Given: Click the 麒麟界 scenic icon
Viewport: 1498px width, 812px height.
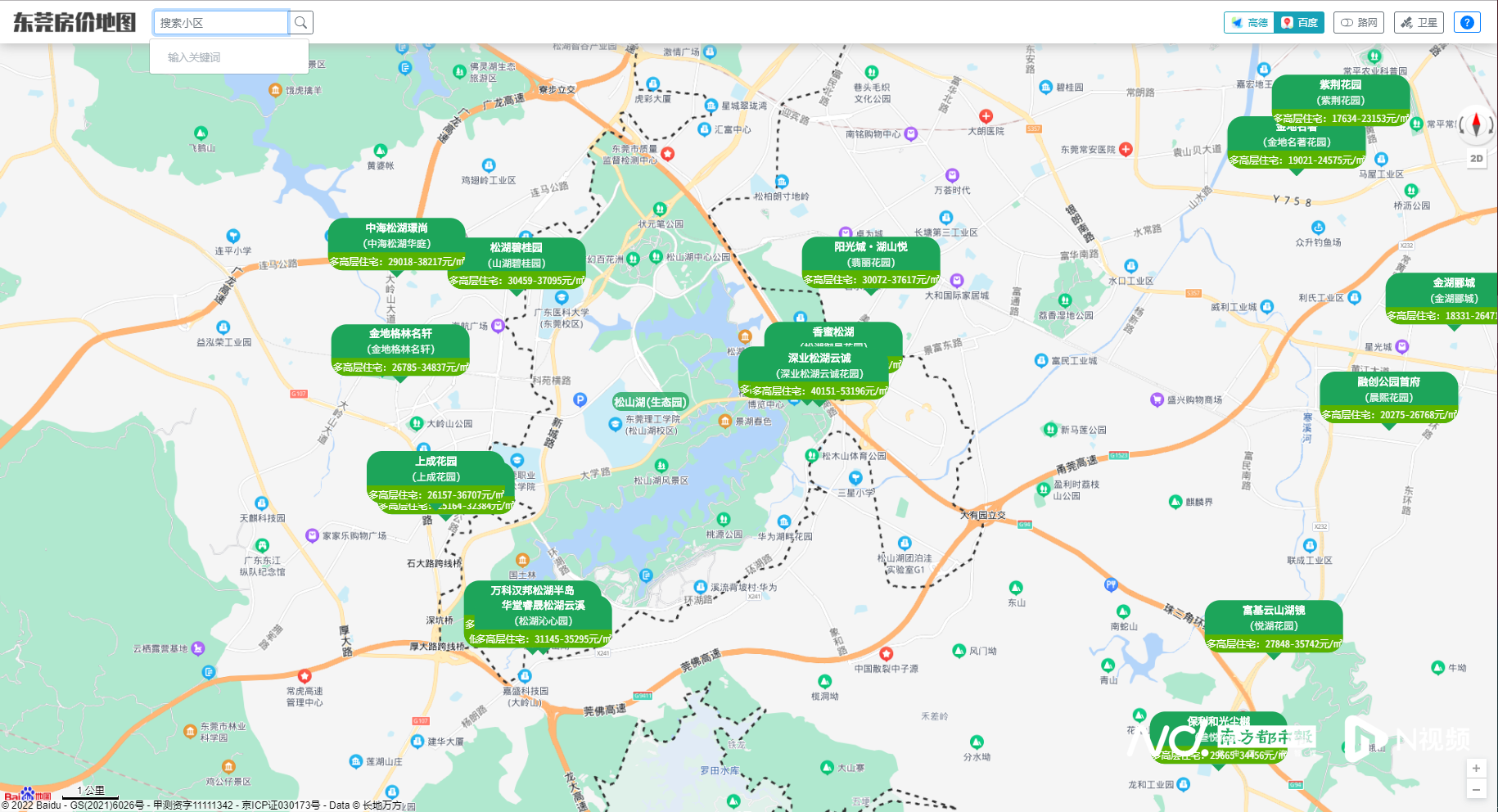Looking at the screenshot, I should point(1175,501).
